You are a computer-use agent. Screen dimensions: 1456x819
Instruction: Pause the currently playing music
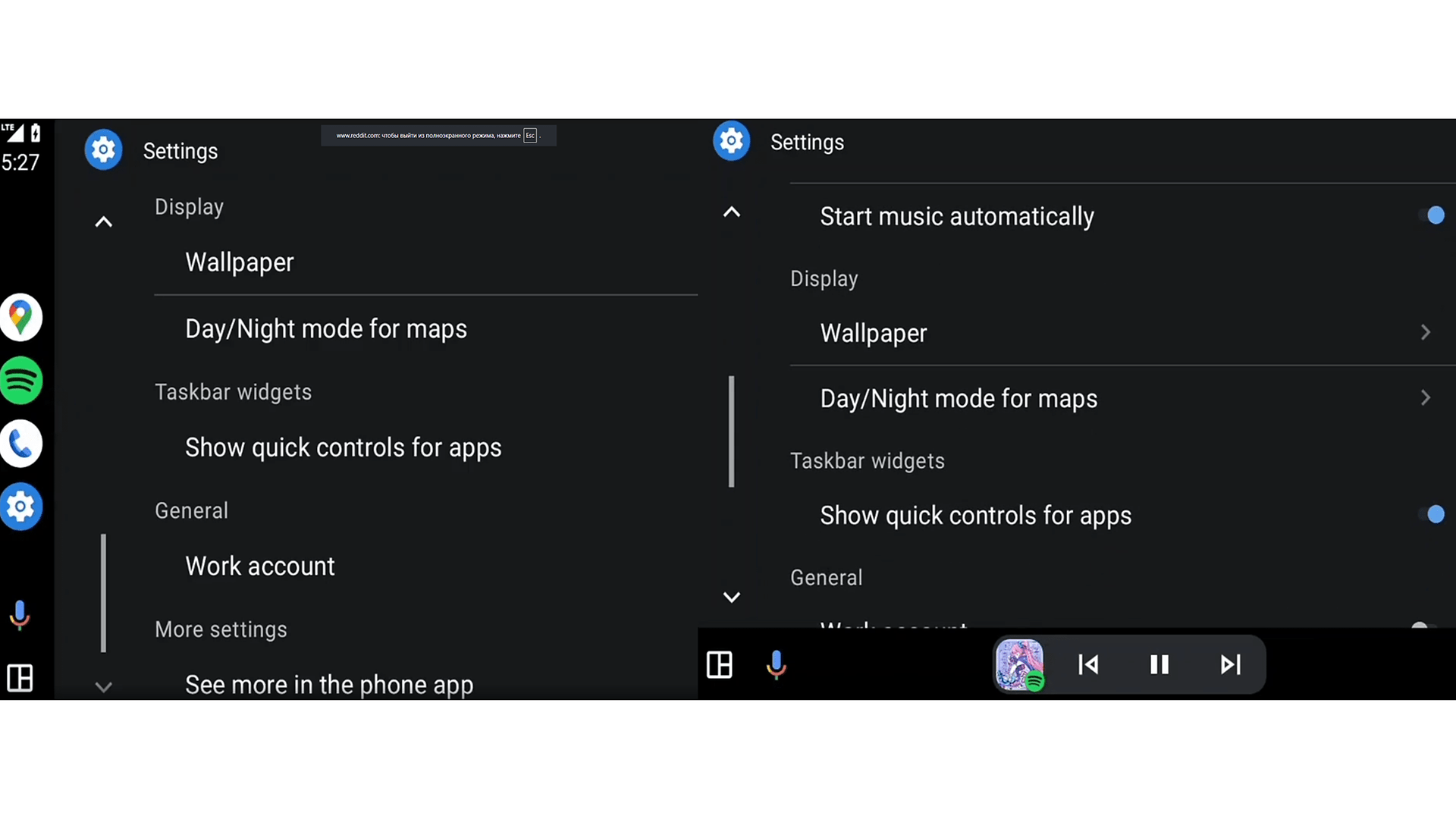point(1159,665)
